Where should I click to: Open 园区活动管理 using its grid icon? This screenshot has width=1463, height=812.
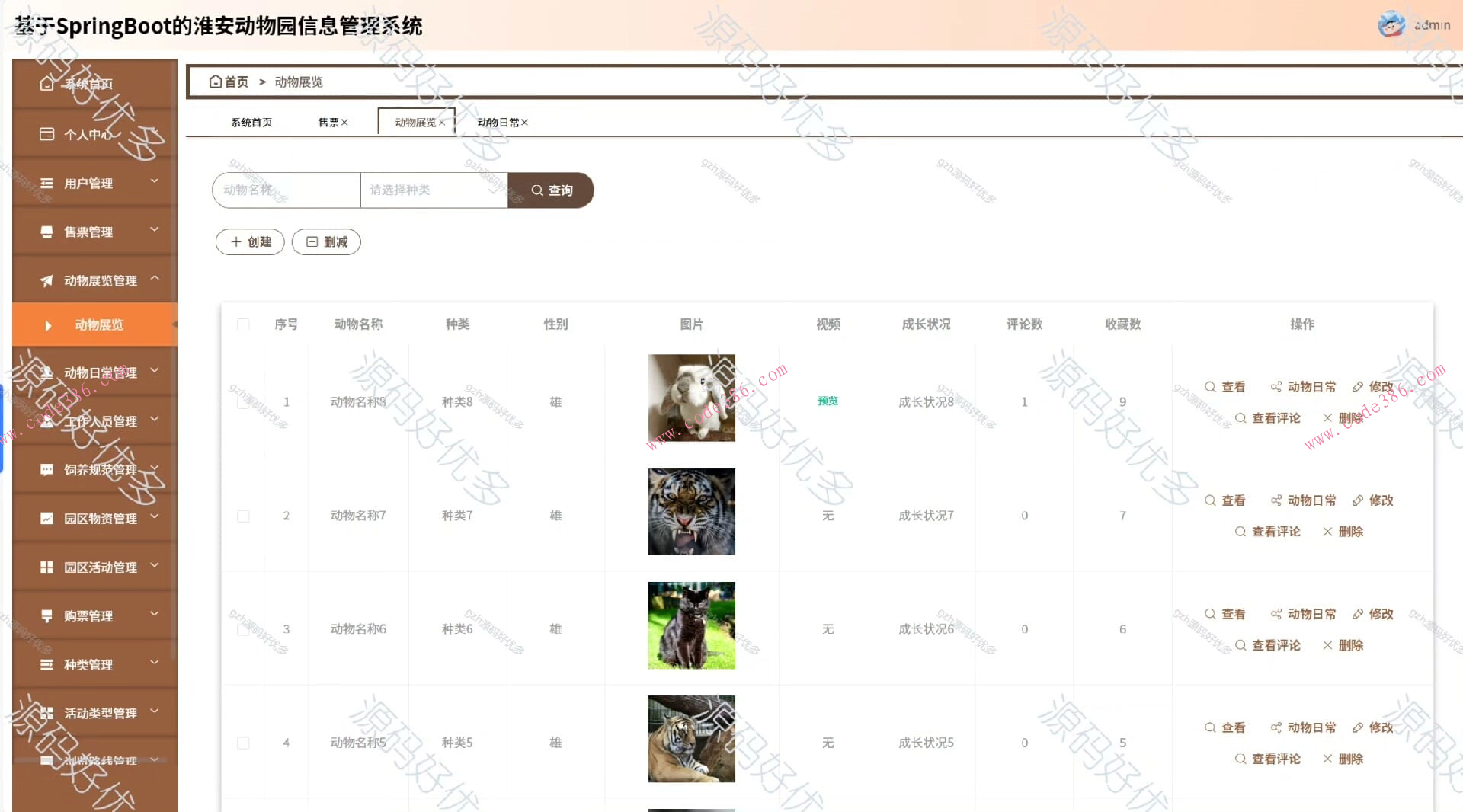[46, 567]
